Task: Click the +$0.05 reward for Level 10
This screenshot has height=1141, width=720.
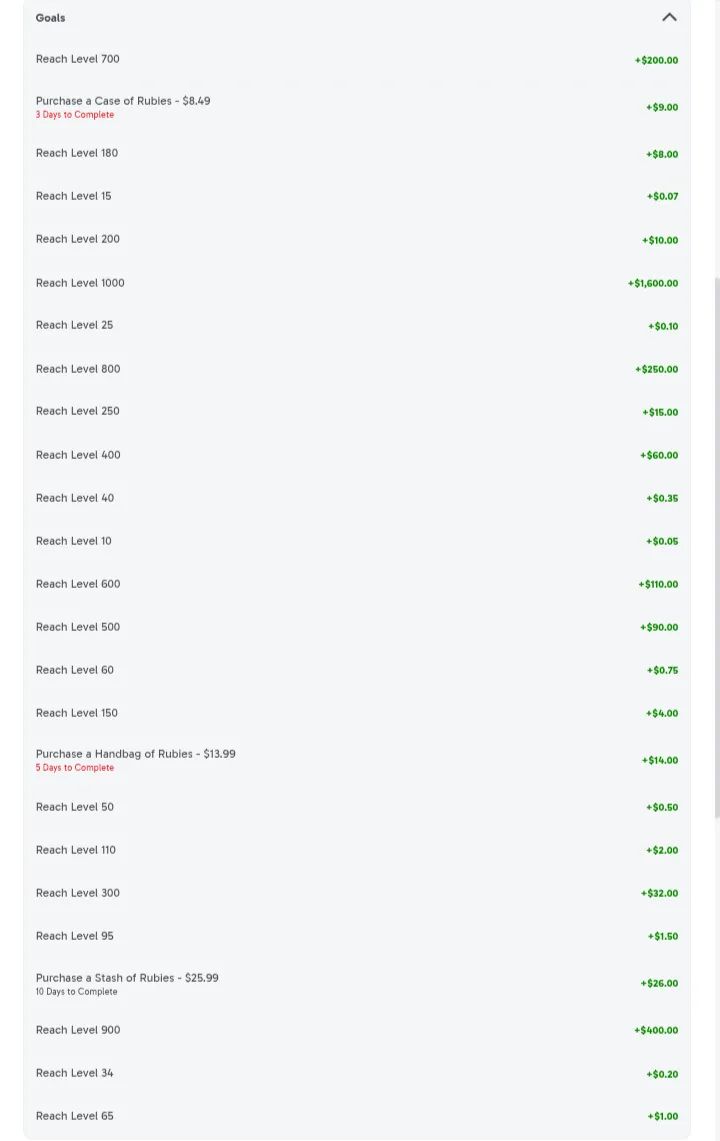Action: [x=662, y=541]
